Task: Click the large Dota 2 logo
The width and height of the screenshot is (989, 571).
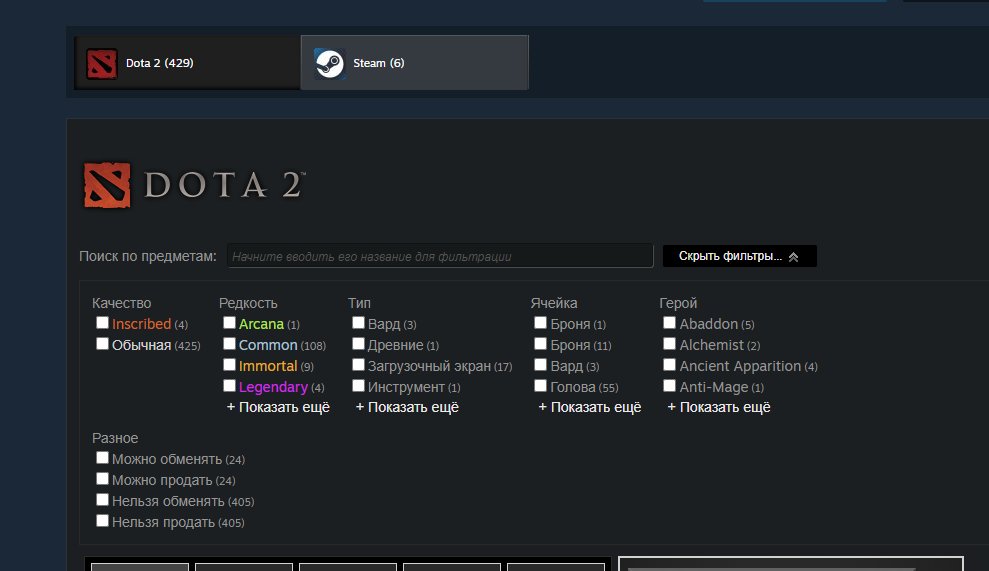Action: pos(194,186)
